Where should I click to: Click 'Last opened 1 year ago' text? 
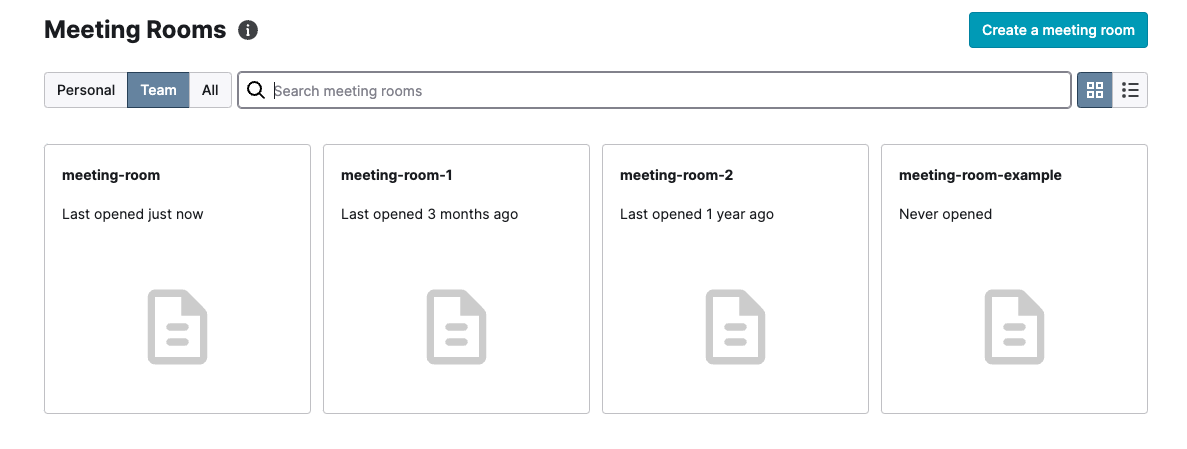697,214
